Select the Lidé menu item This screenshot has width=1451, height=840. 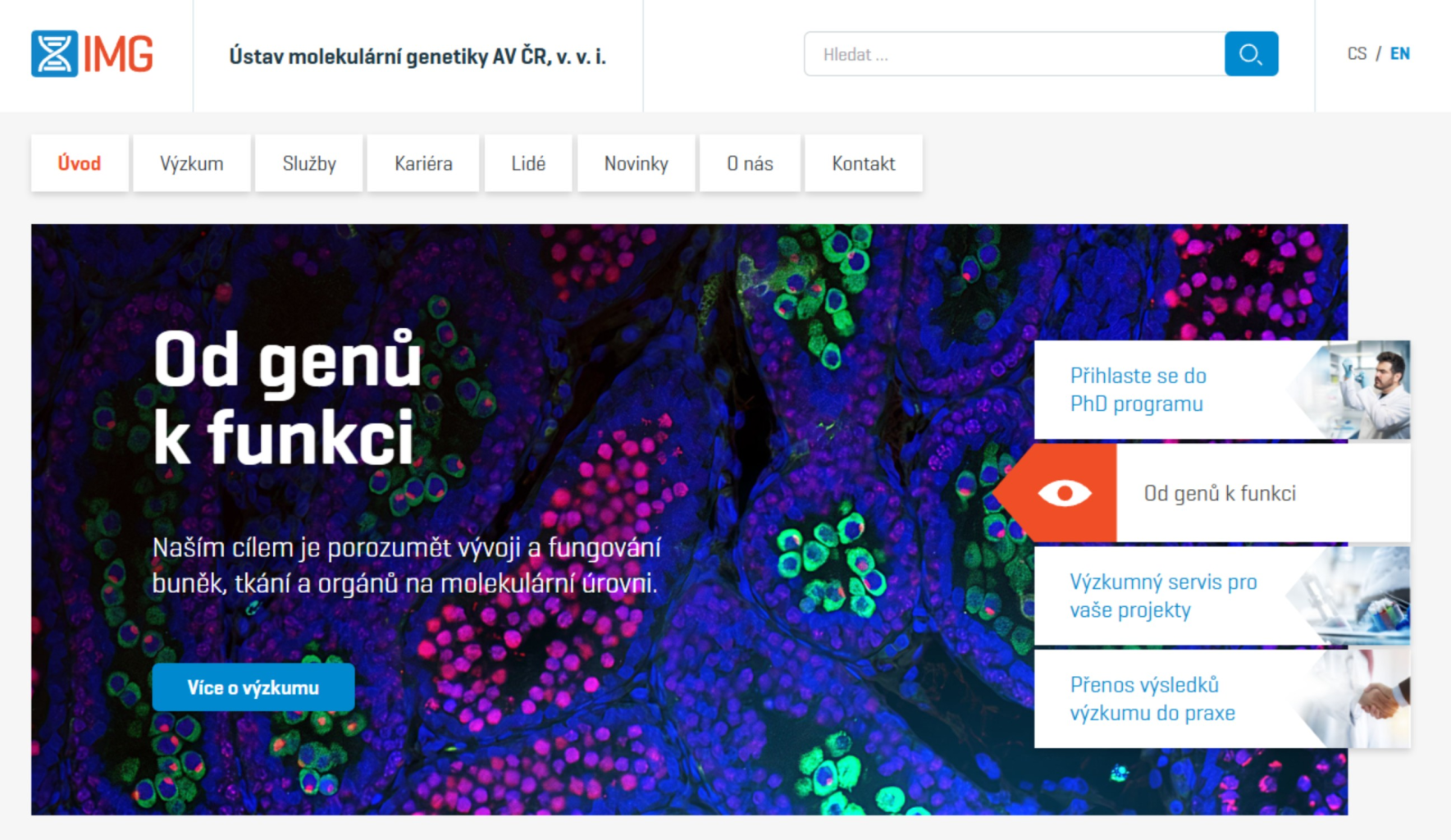[x=528, y=163]
